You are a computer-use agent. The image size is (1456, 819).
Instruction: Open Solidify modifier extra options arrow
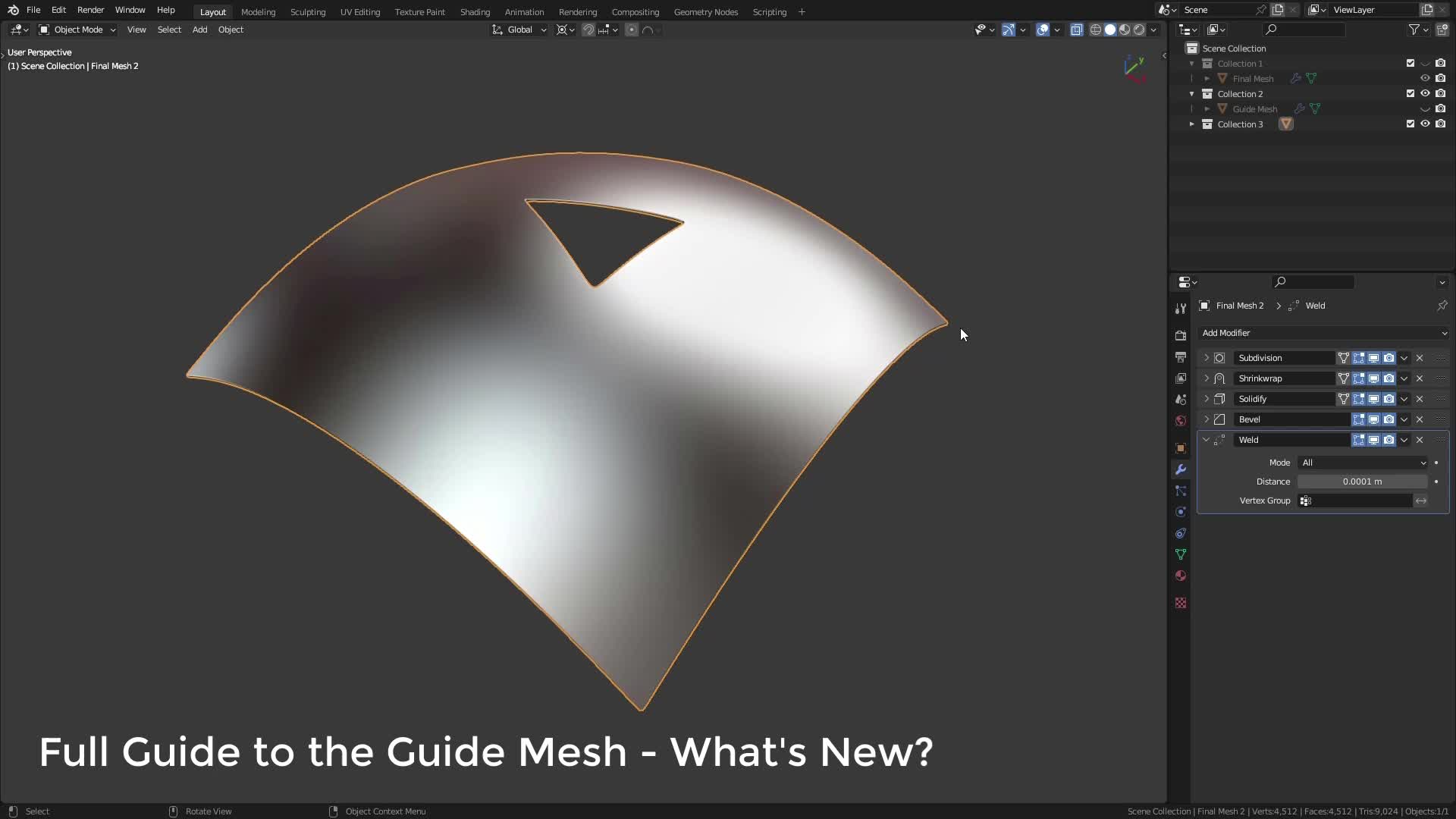tap(1404, 399)
